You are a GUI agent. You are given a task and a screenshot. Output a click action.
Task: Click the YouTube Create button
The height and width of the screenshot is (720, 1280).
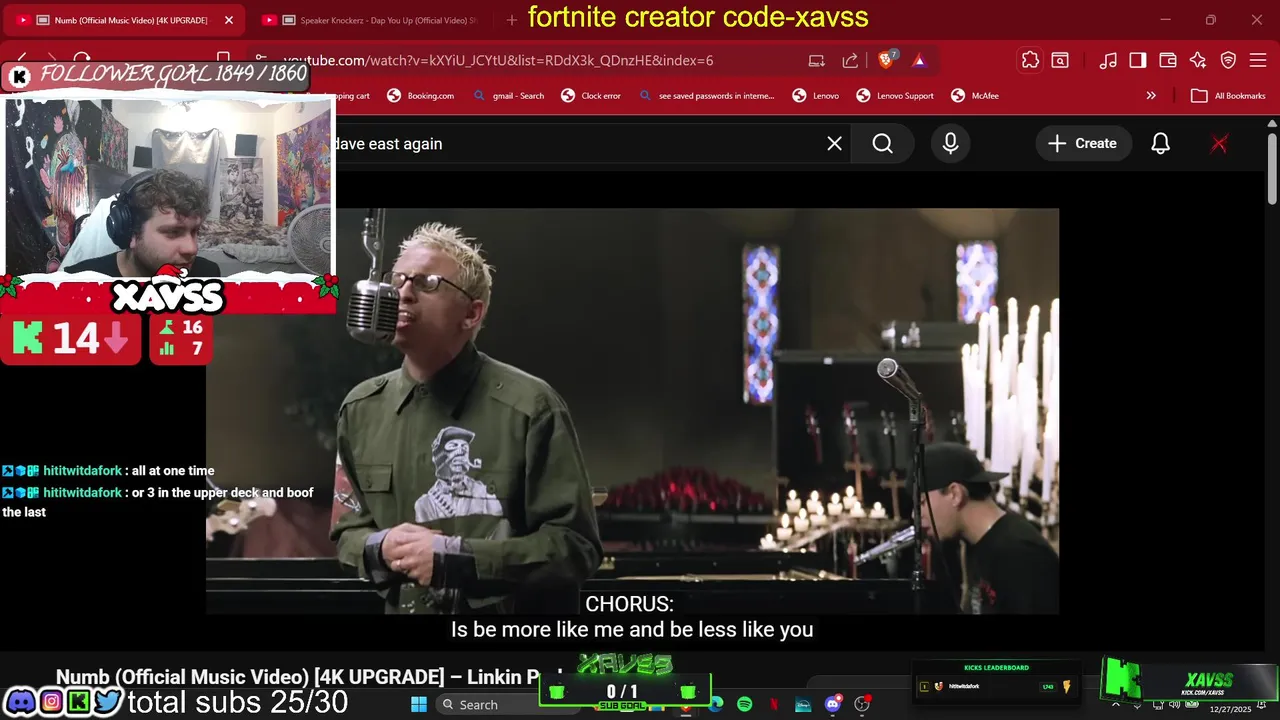tap(1083, 144)
